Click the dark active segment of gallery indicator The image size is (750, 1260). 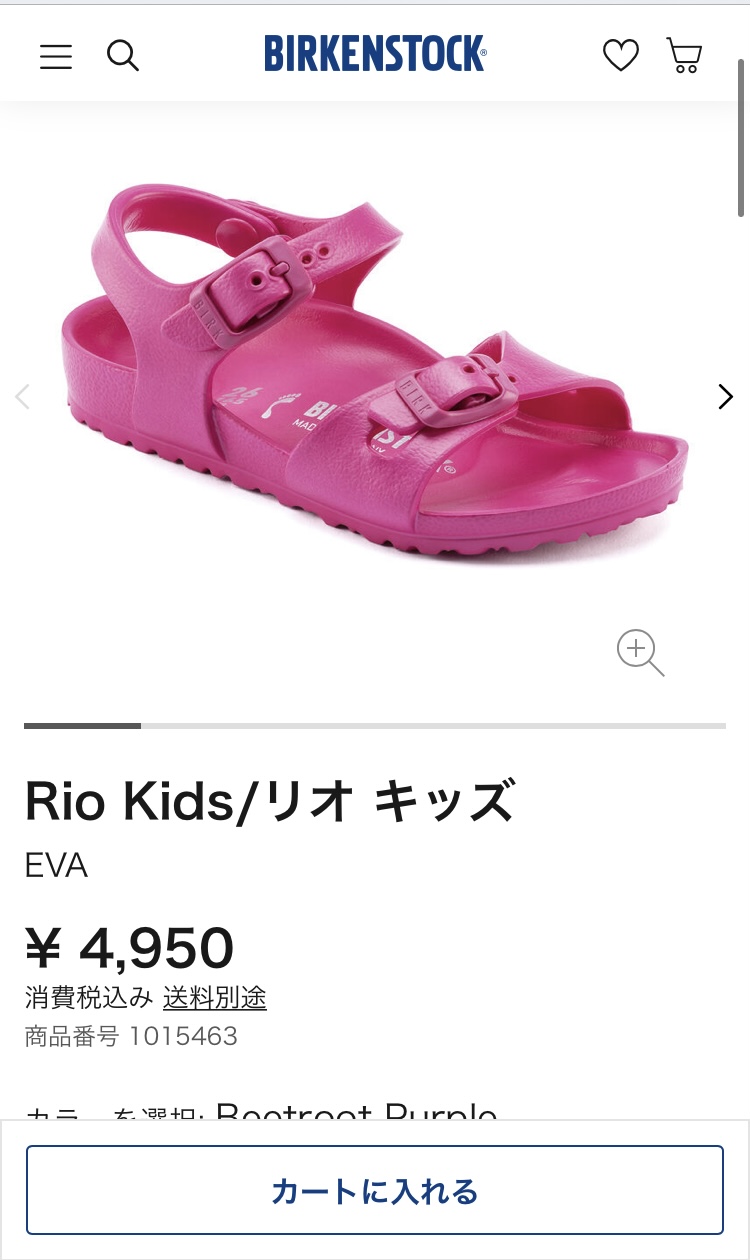point(82,725)
